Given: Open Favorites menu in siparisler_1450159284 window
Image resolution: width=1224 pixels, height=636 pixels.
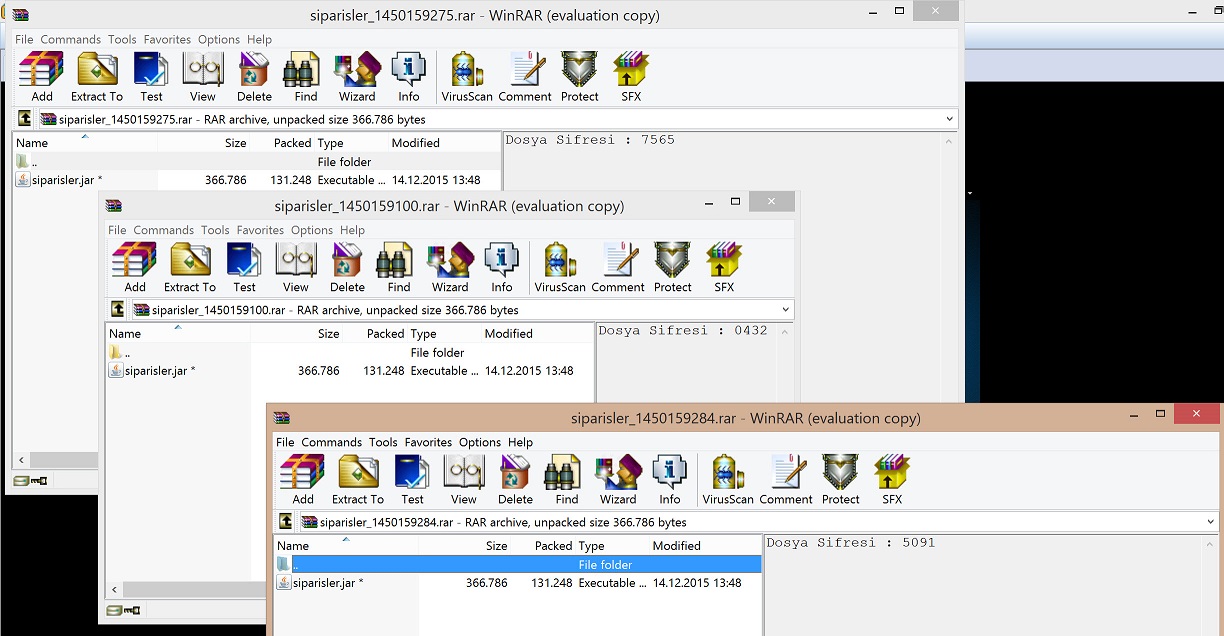Looking at the screenshot, I should pyautogui.click(x=428, y=442).
